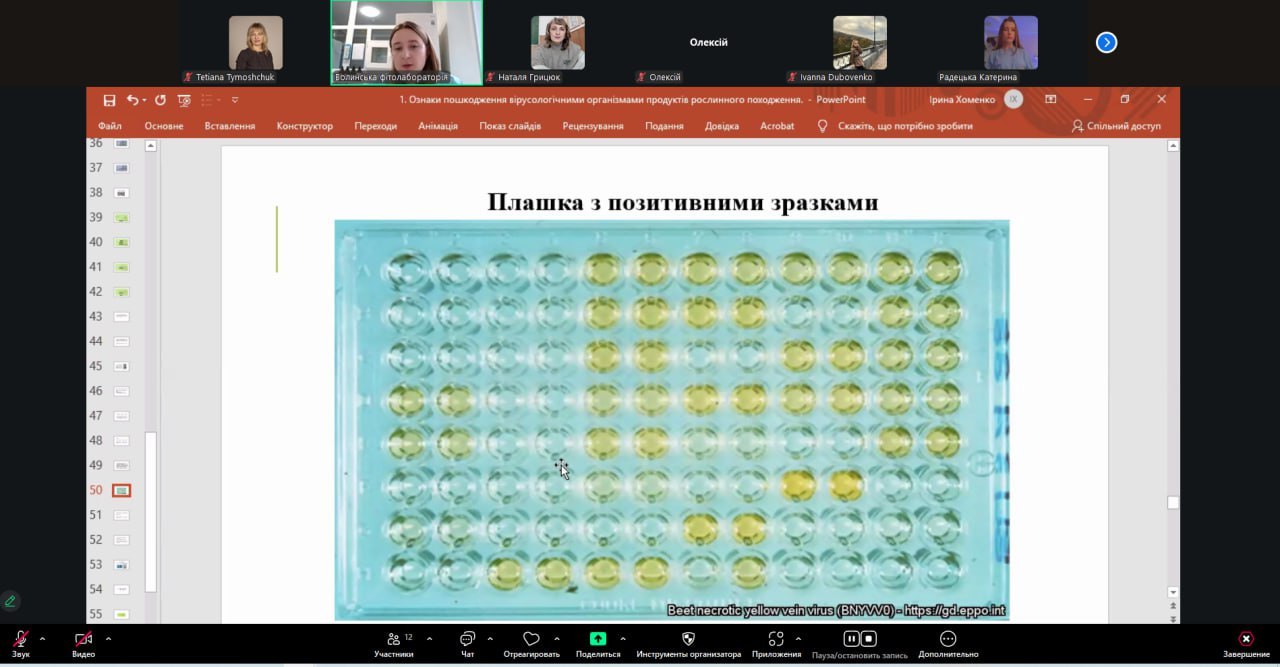Expand audio options arrow next to Звук
Image resolution: width=1280 pixels, height=667 pixels.
pos(42,638)
